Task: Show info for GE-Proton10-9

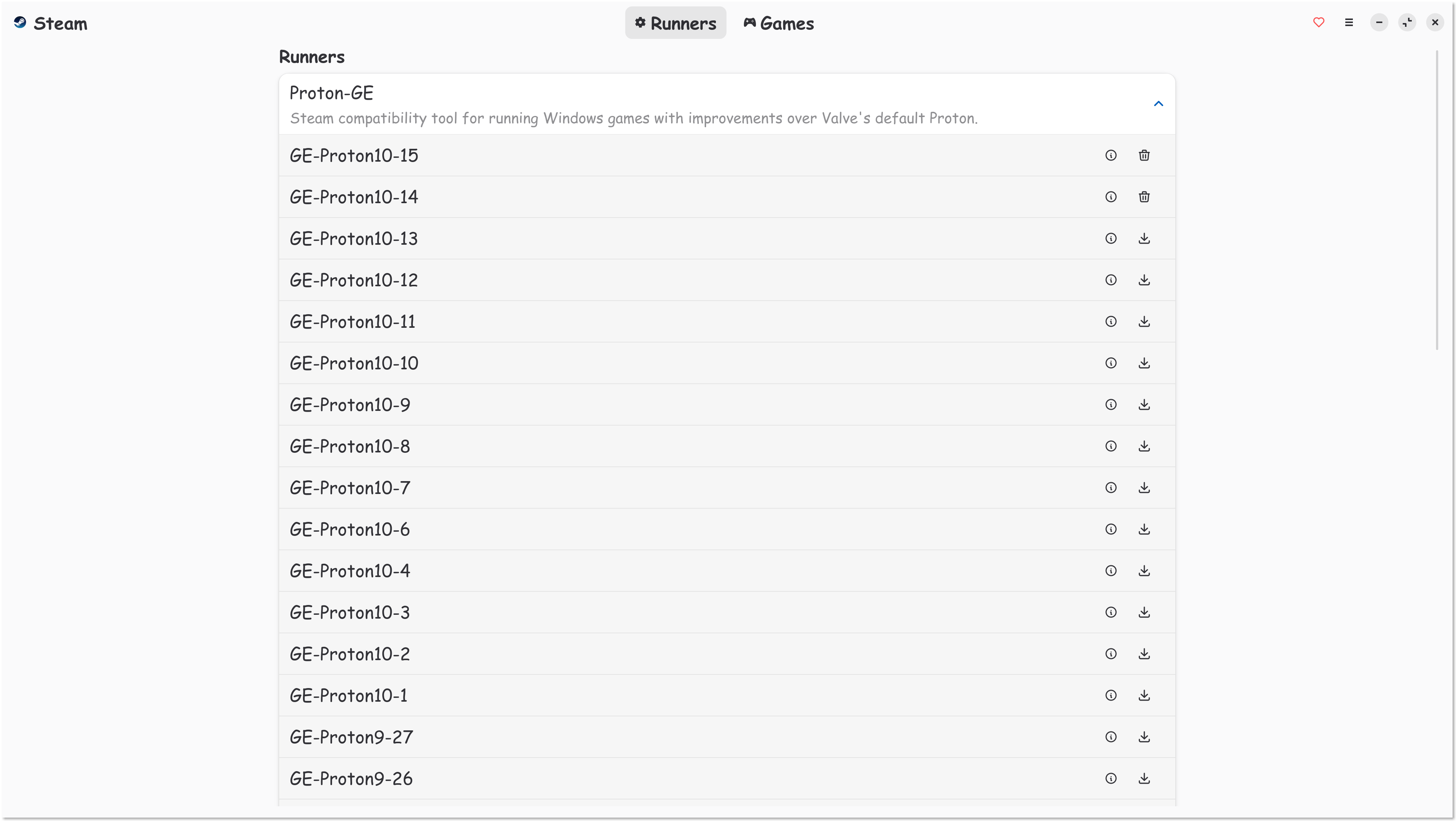Action: (x=1111, y=404)
